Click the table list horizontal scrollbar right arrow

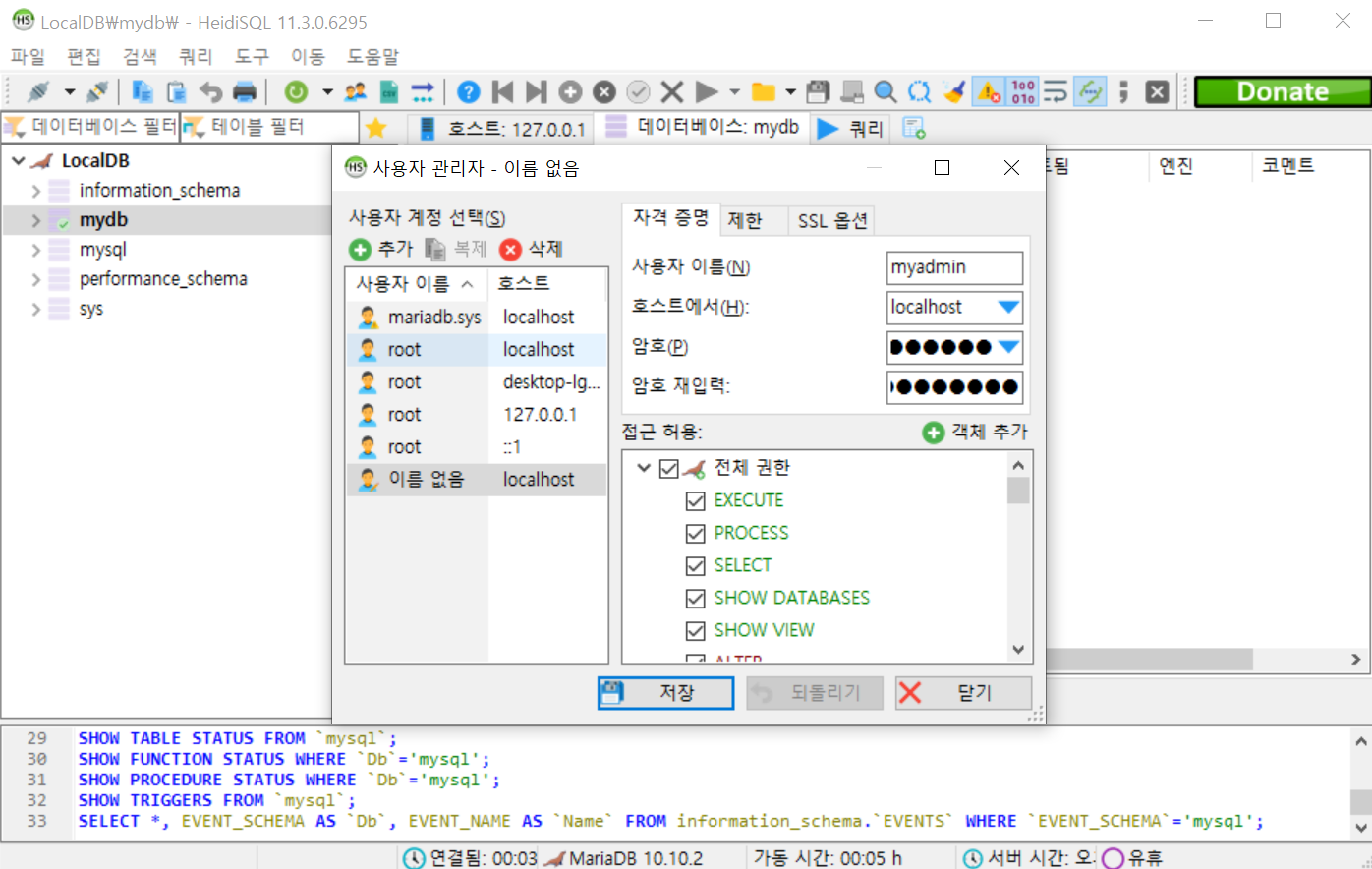pos(1356,660)
